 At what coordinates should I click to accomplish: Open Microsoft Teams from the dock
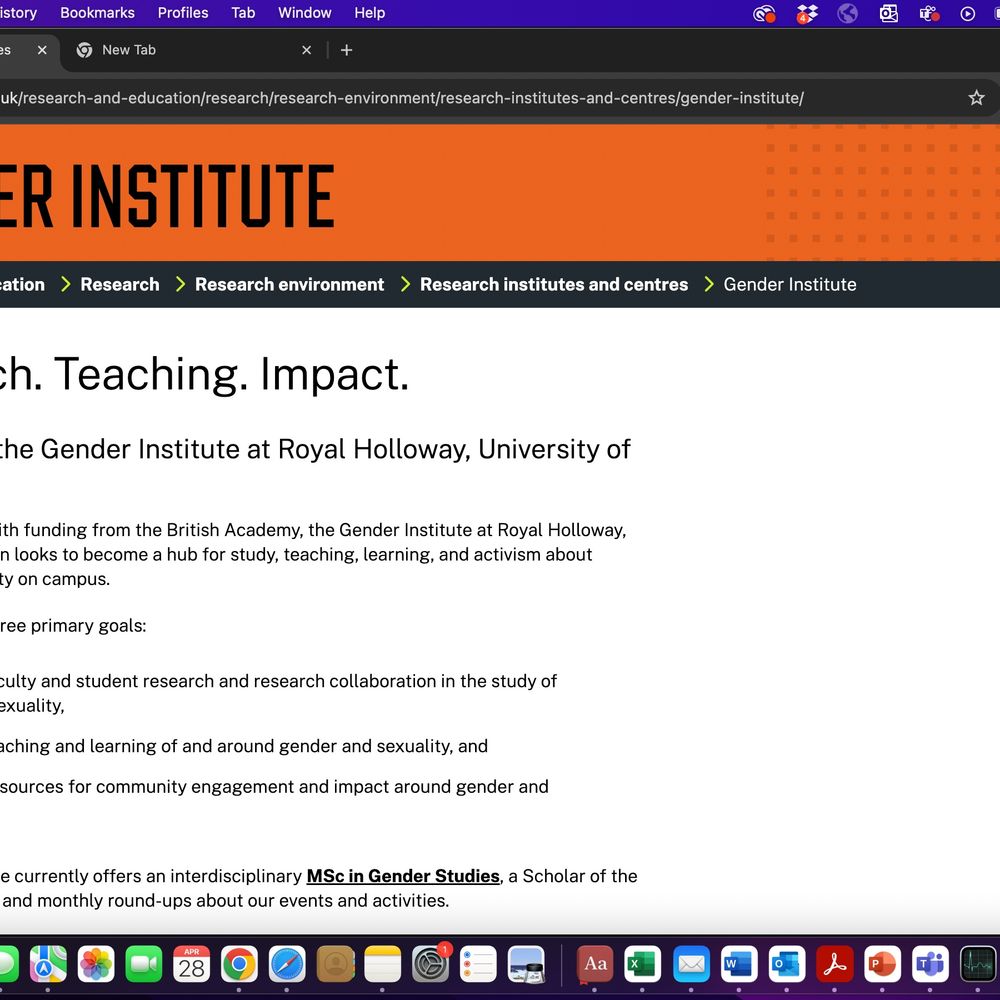[x=930, y=964]
